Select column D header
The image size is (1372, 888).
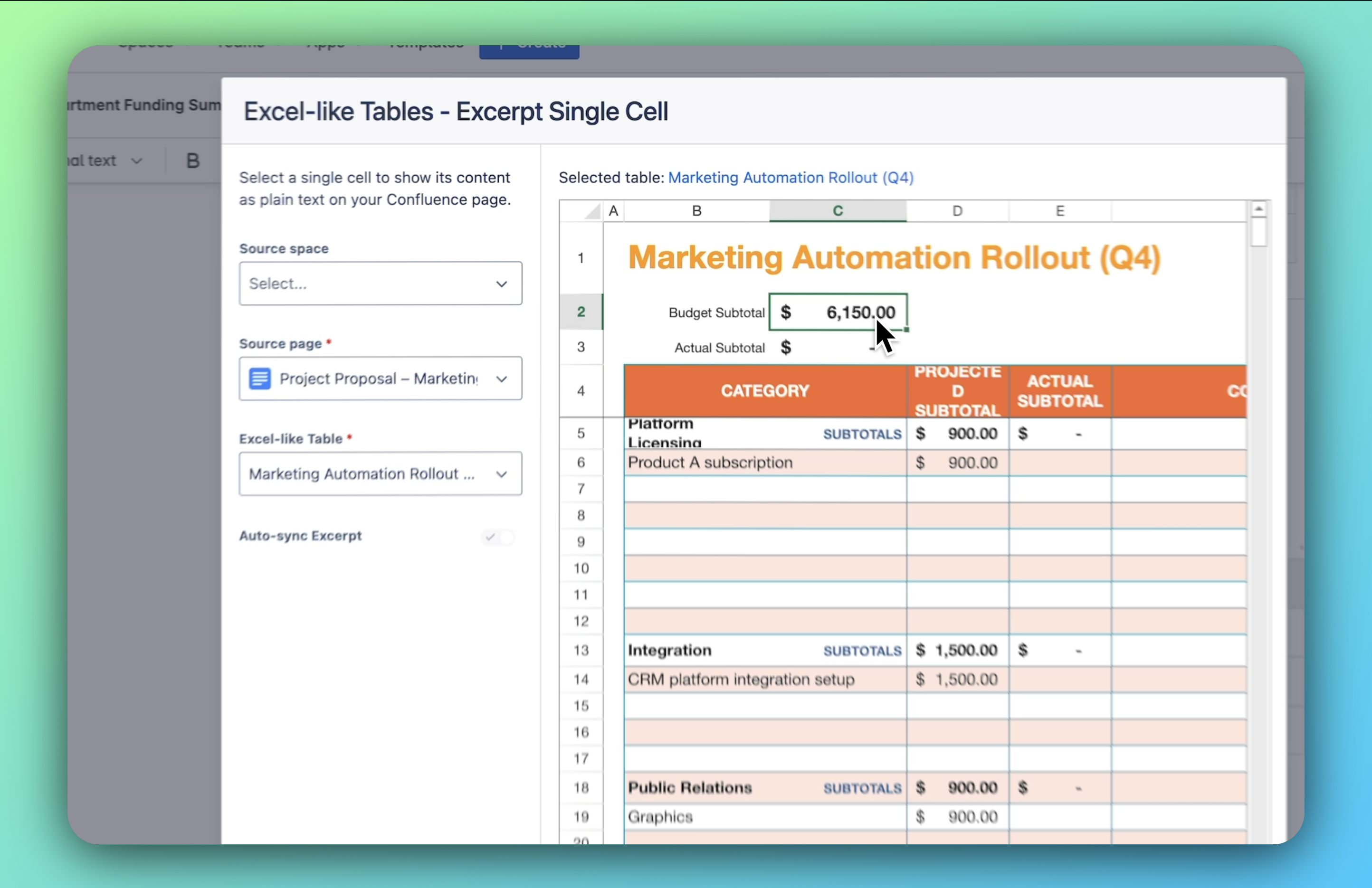tap(957, 211)
